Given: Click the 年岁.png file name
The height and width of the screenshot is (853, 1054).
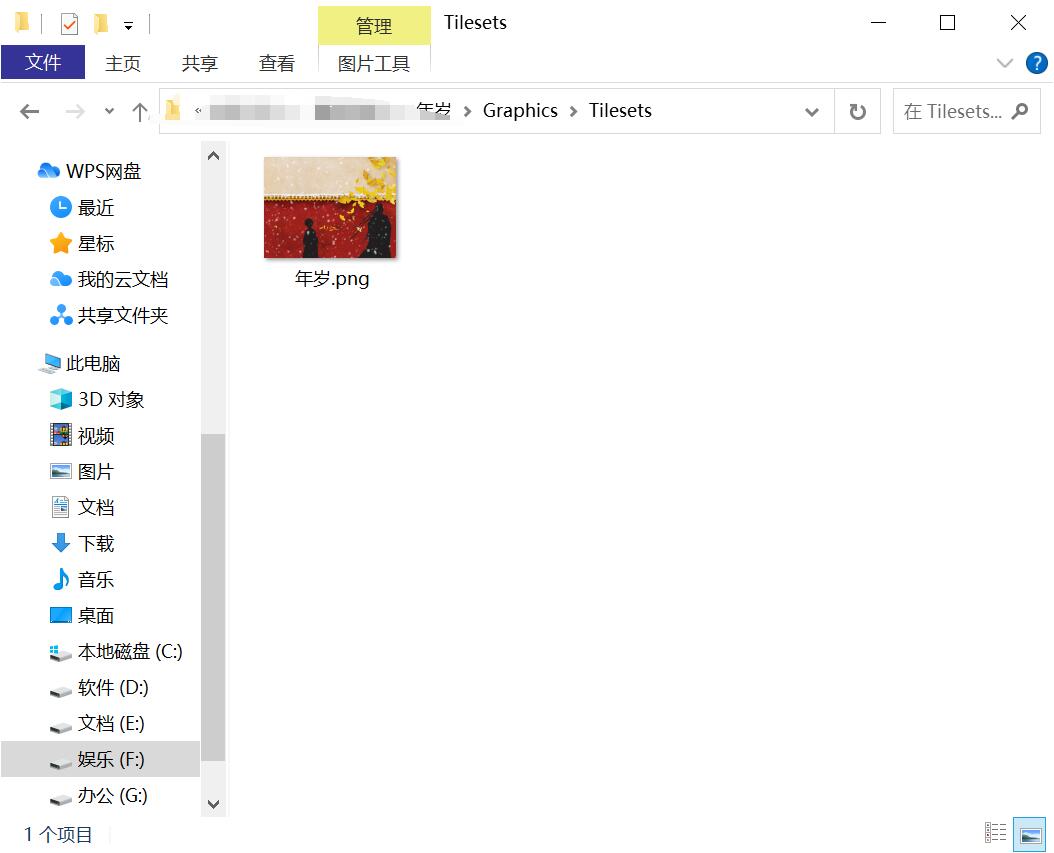Looking at the screenshot, I should tap(332, 278).
